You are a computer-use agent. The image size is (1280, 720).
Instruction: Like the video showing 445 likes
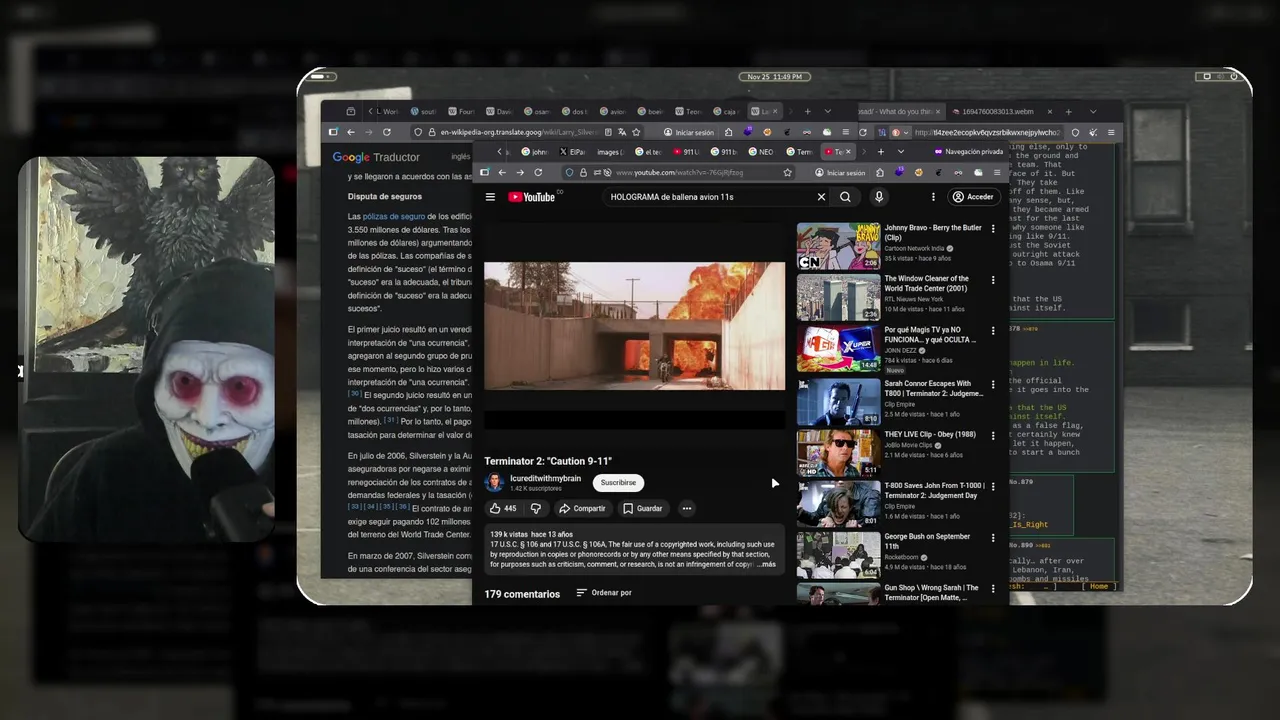pyautogui.click(x=503, y=508)
